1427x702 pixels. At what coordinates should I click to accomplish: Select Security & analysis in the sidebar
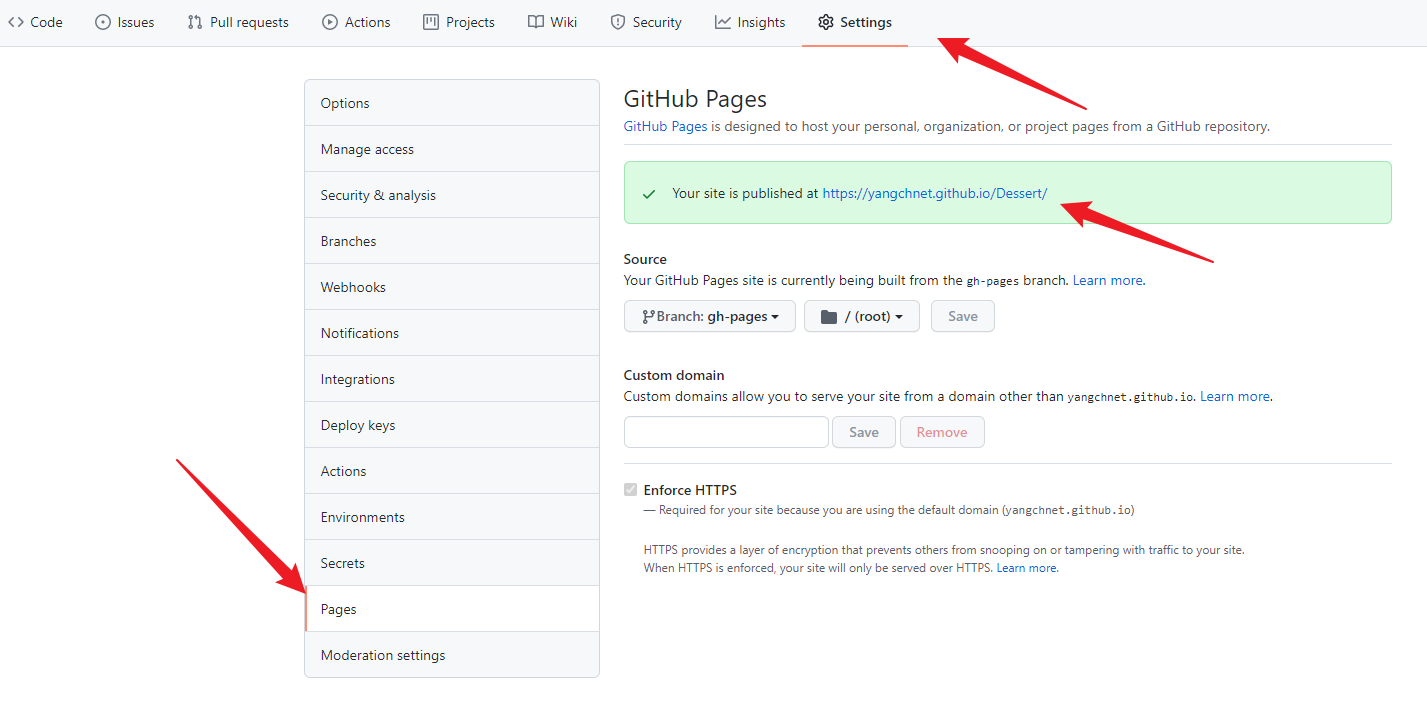click(x=452, y=195)
